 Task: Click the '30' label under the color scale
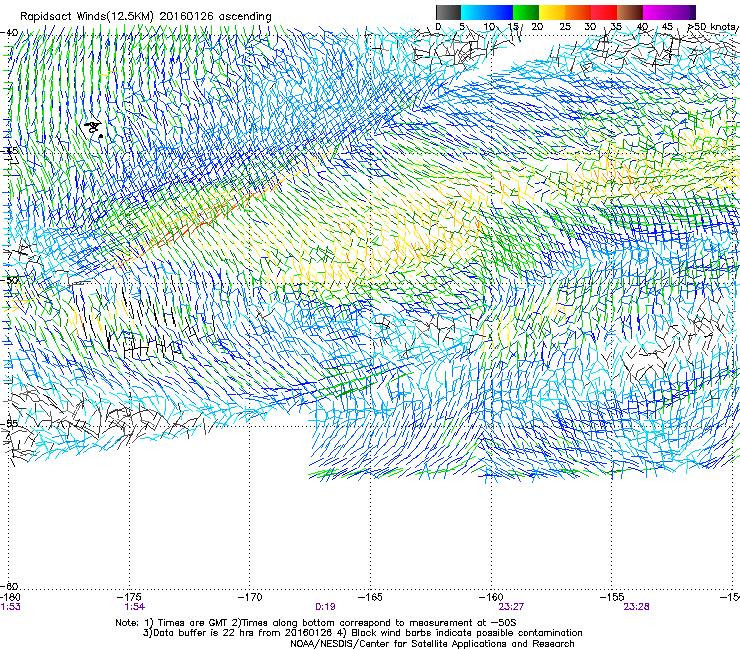tap(590, 26)
